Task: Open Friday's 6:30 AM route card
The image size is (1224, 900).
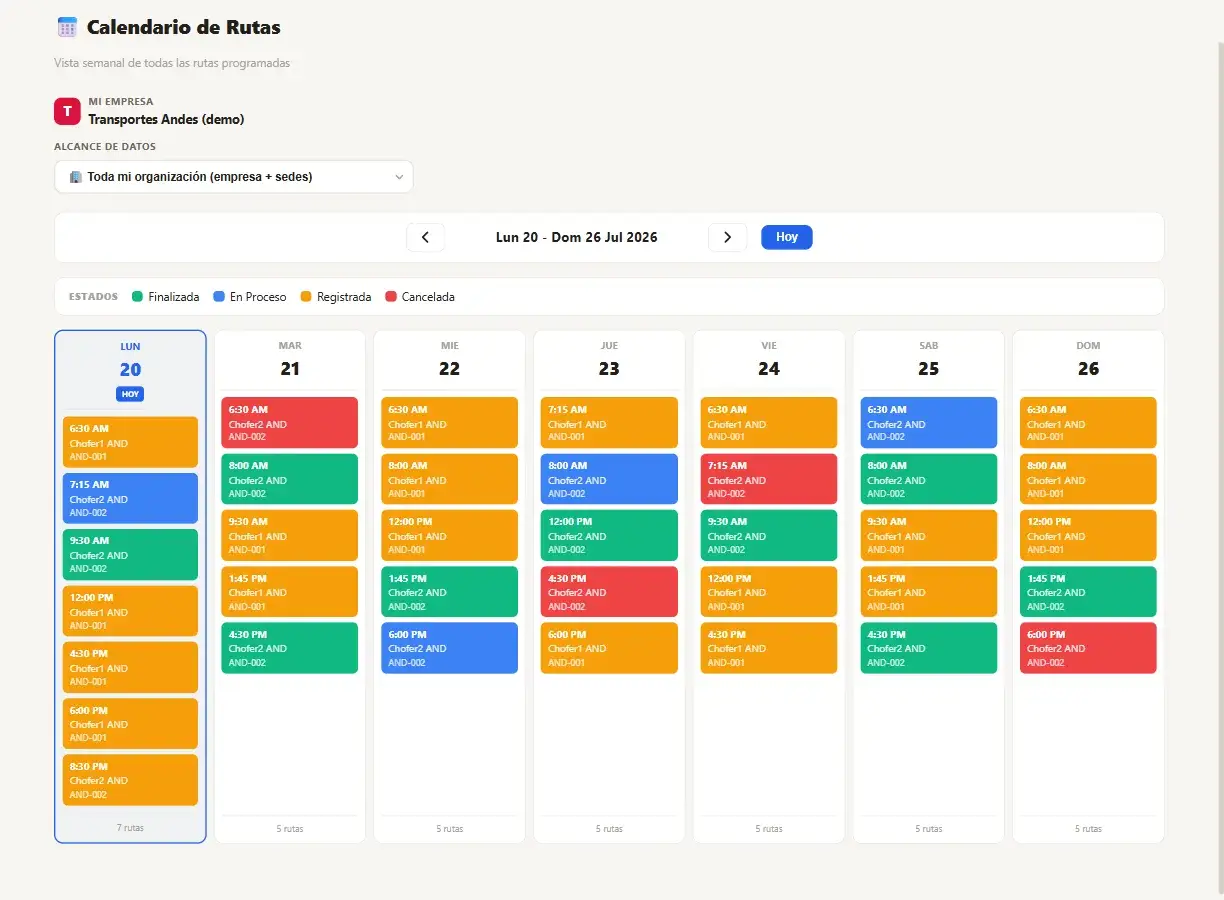Action: point(769,423)
